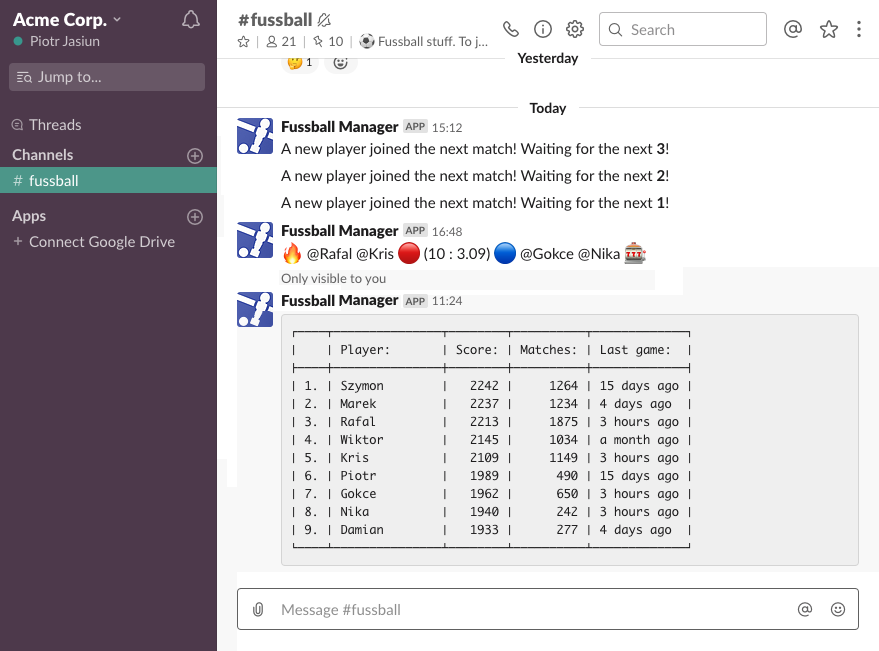Click the #fussball channel title
This screenshot has width=879, height=651.
[275, 20]
